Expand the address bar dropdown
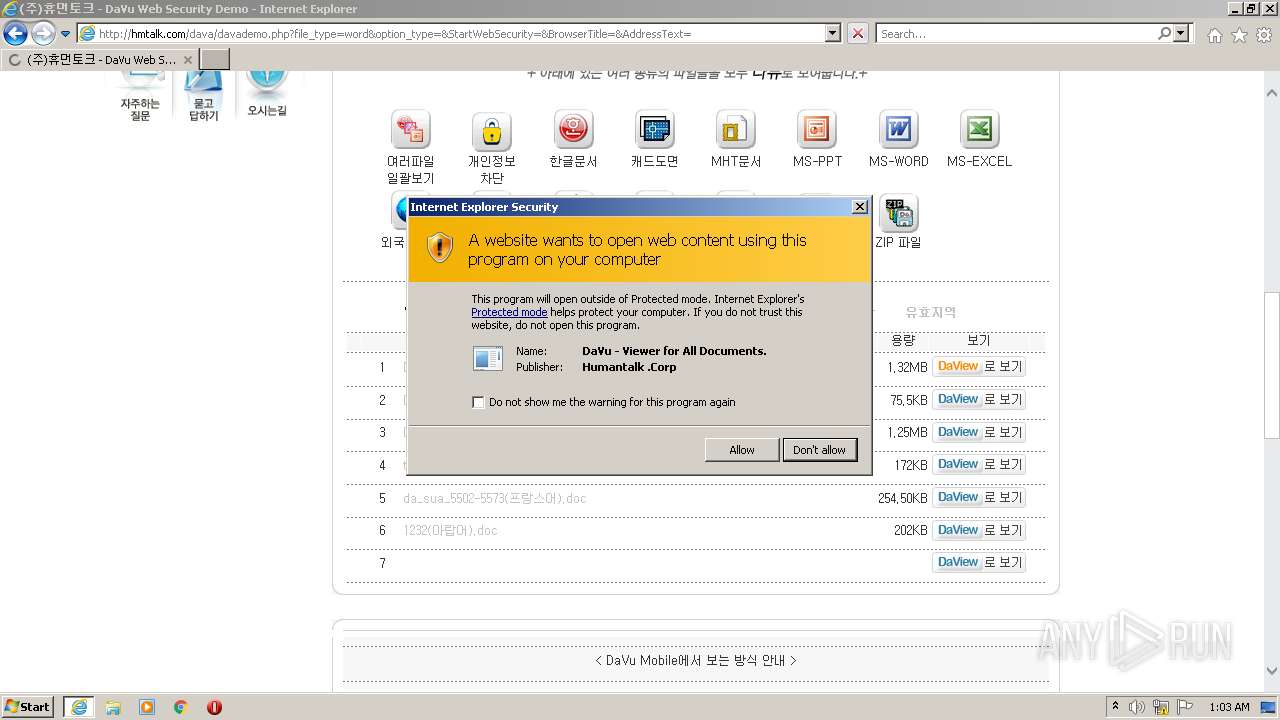 coord(832,33)
